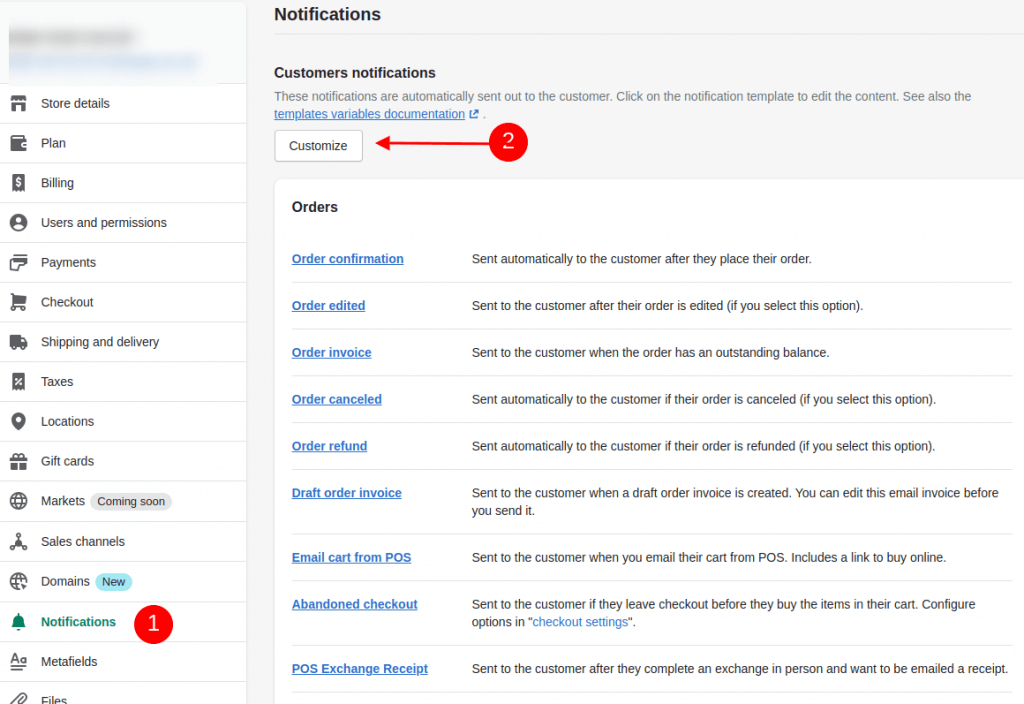Click the Taxes percent receipt icon
This screenshot has width=1024, height=704.
click(x=18, y=381)
